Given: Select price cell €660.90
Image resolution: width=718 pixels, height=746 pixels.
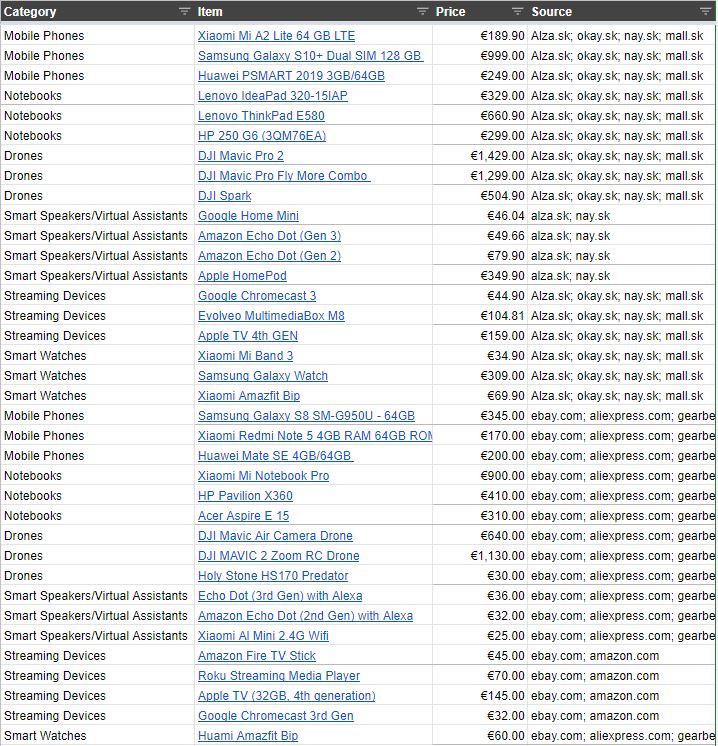Looking at the screenshot, I should point(480,116).
